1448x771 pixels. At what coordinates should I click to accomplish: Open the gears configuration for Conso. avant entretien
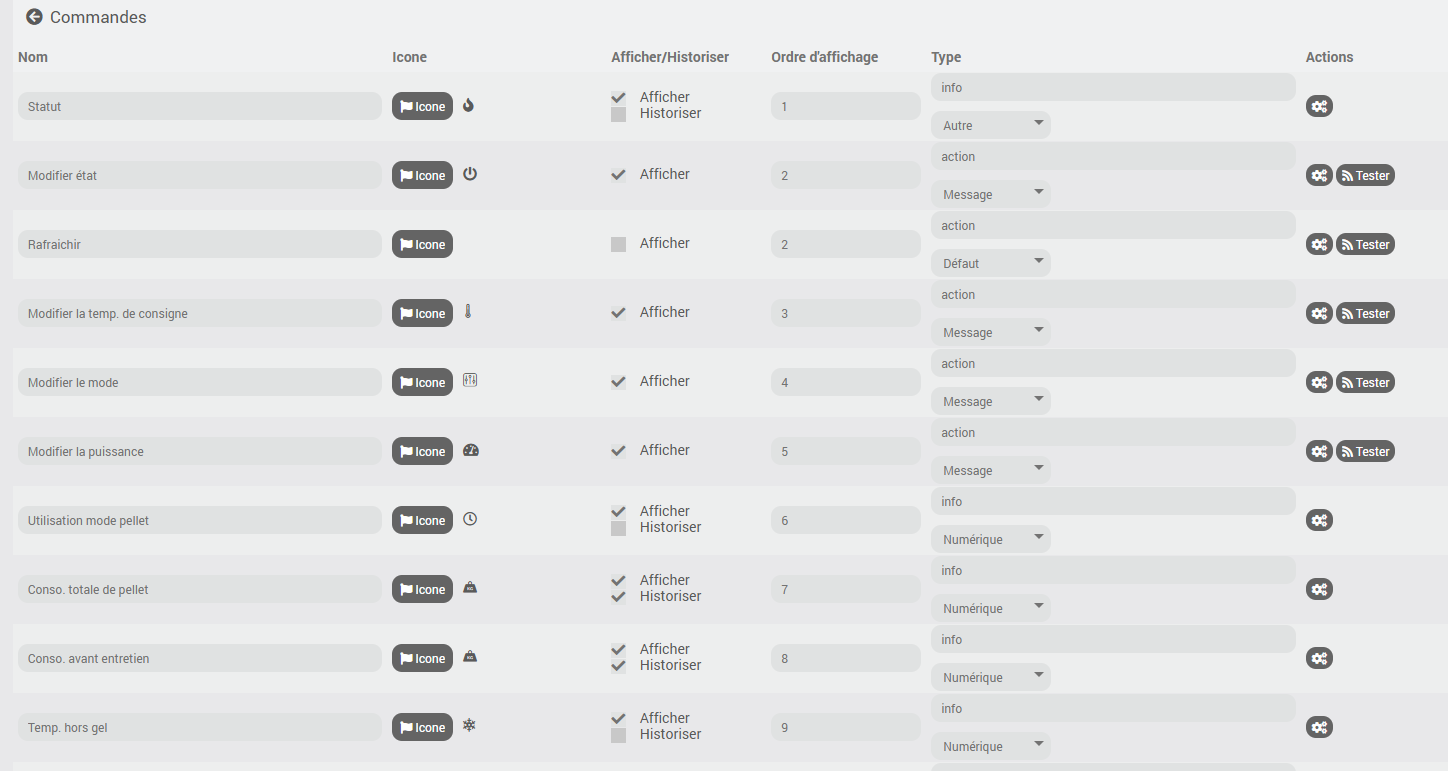(1319, 658)
